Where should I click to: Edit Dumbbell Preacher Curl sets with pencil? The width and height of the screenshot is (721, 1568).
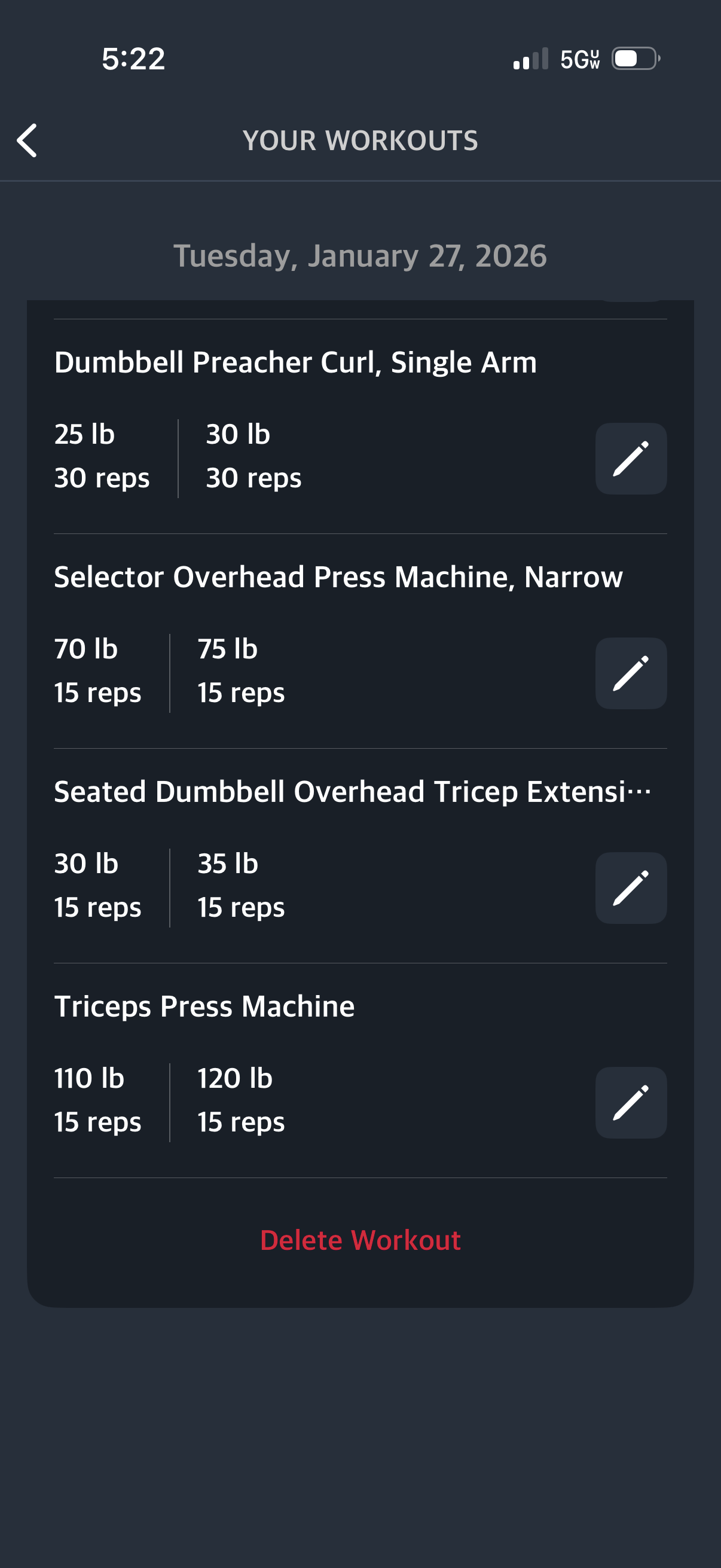[630, 458]
